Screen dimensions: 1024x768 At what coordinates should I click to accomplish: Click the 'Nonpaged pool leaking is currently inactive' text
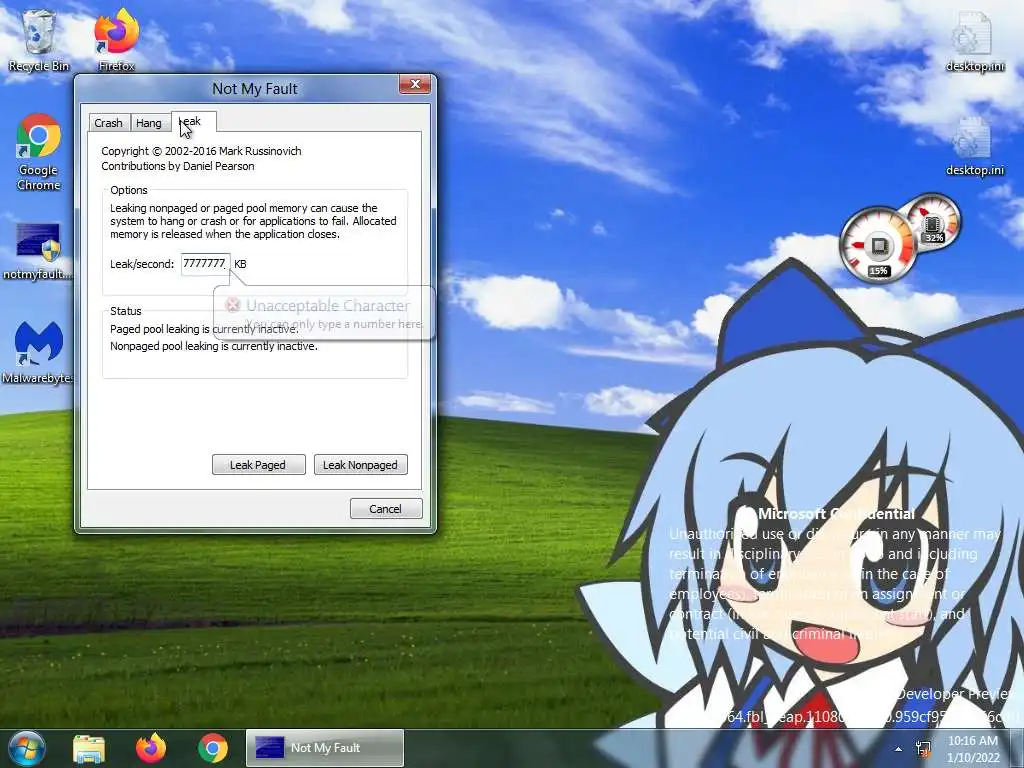click(x=214, y=346)
